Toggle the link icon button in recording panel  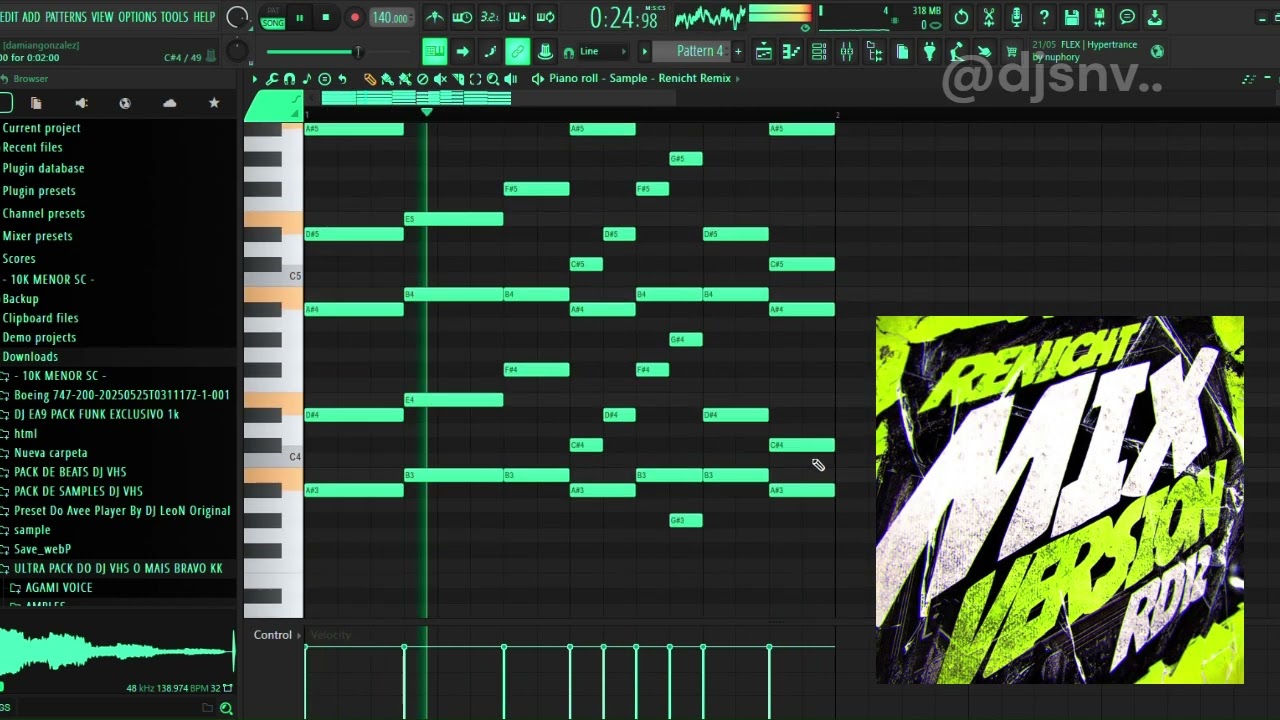pyautogui.click(x=517, y=52)
